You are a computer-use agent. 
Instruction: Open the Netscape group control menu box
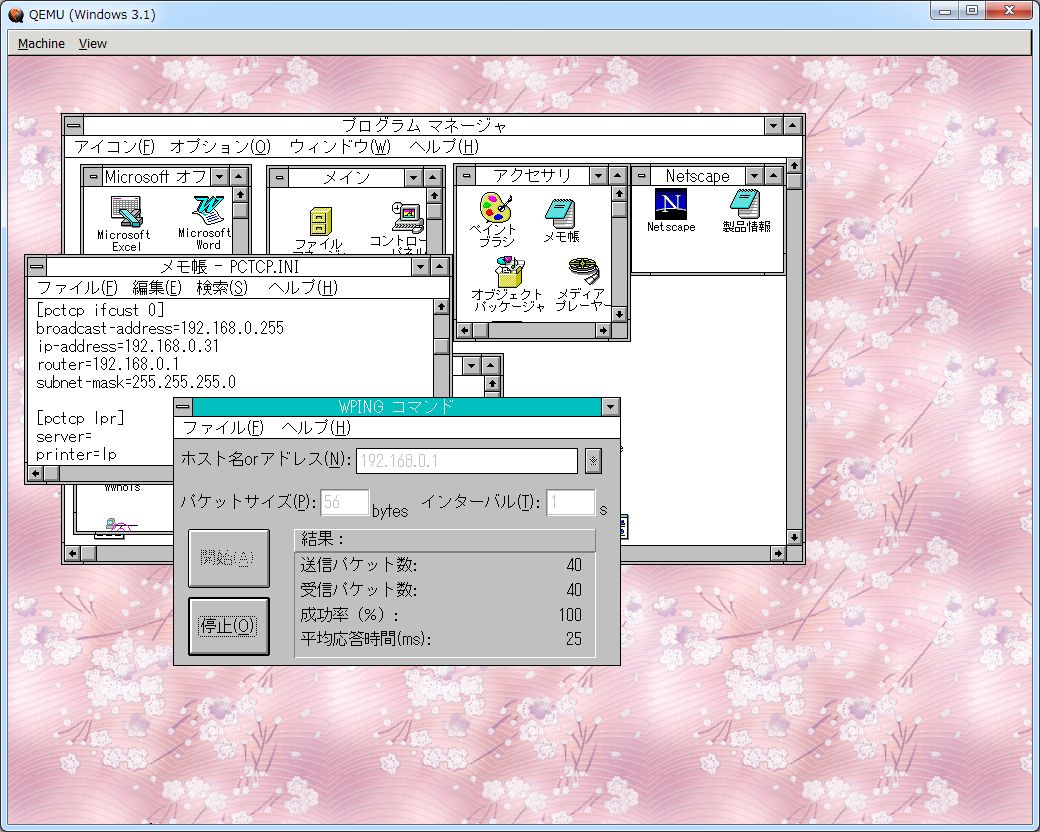(x=641, y=176)
